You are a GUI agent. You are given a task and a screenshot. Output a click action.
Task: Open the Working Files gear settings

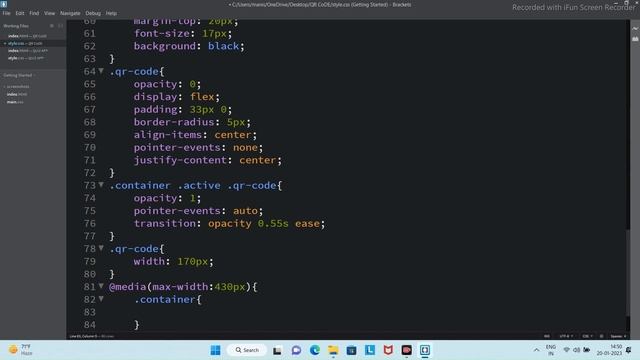tap(52, 26)
